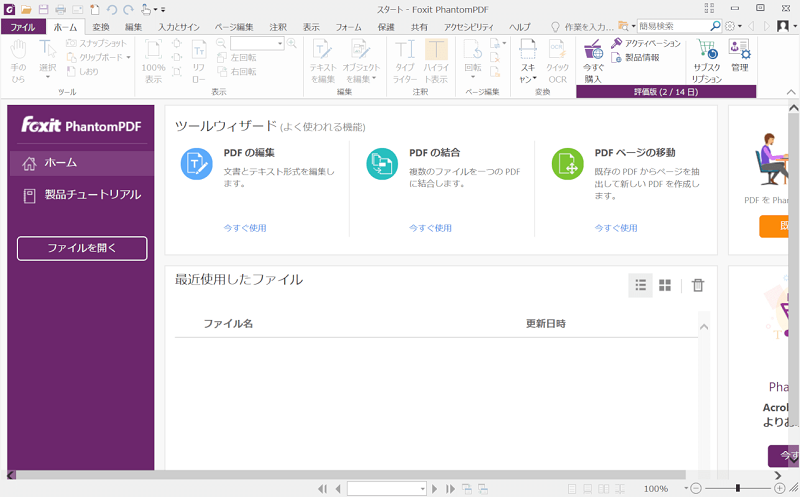The image size is (800, 497).
Task: Switch recent files to list view
Action: click(641, 285)
